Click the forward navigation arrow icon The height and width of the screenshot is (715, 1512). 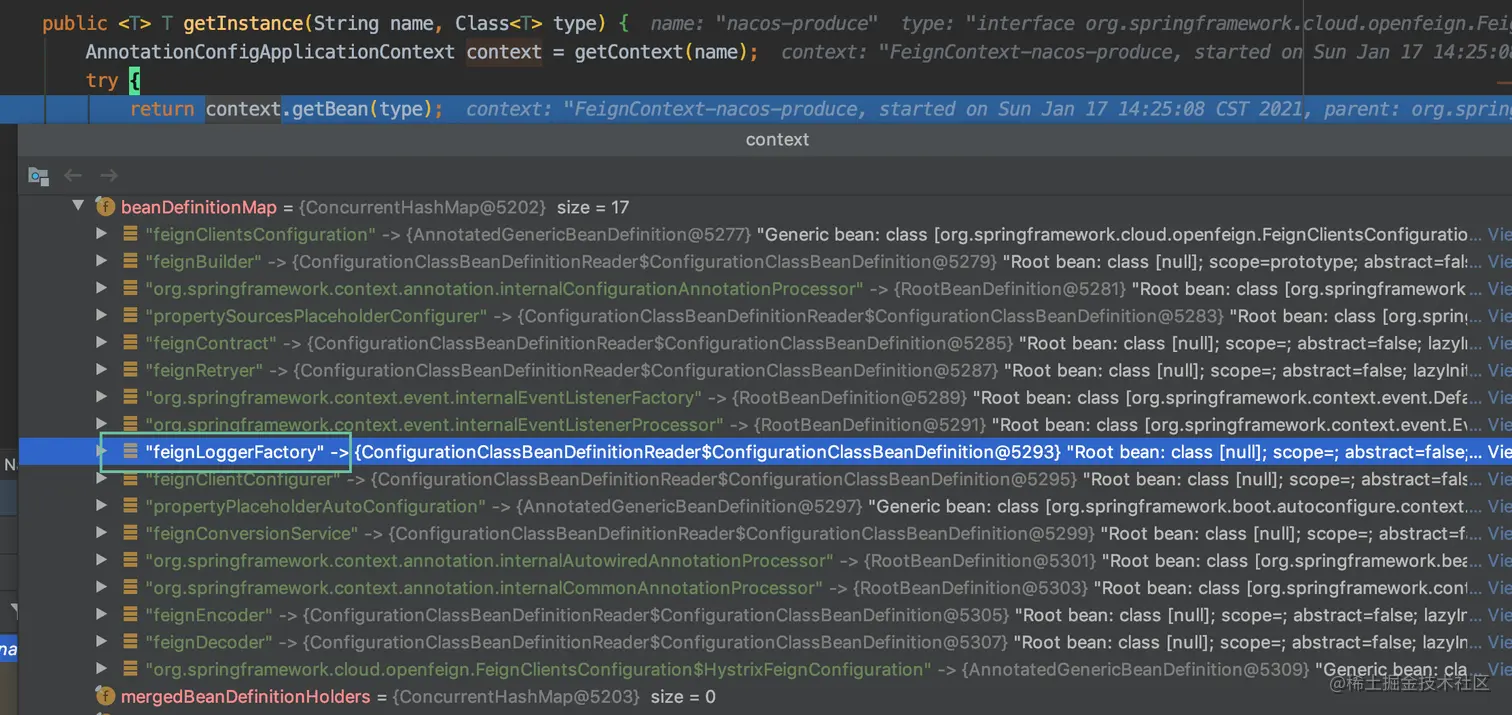point(108,175)
